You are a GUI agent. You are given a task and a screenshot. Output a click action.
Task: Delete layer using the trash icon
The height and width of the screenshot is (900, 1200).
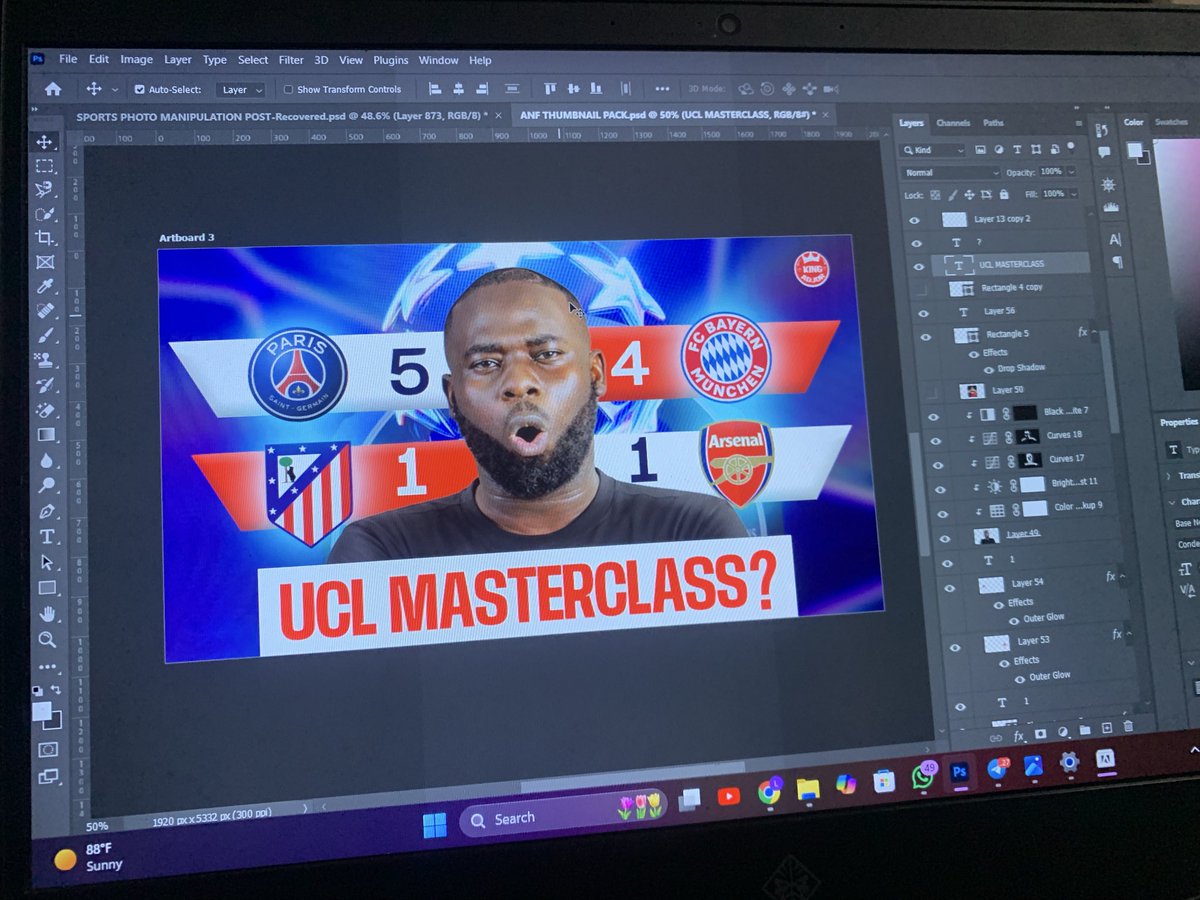1129,727
